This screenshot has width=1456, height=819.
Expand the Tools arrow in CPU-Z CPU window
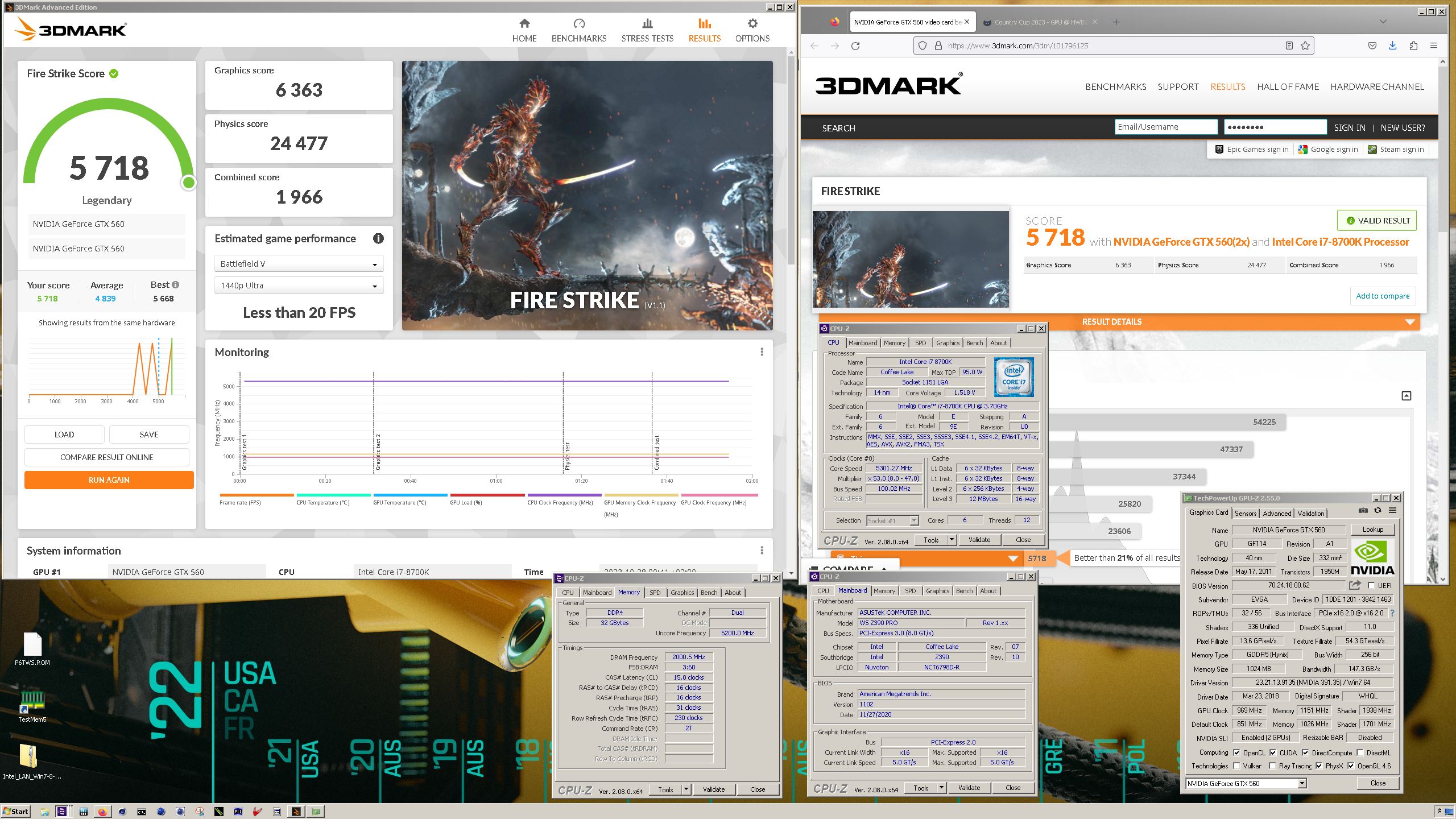pos(952,540)
